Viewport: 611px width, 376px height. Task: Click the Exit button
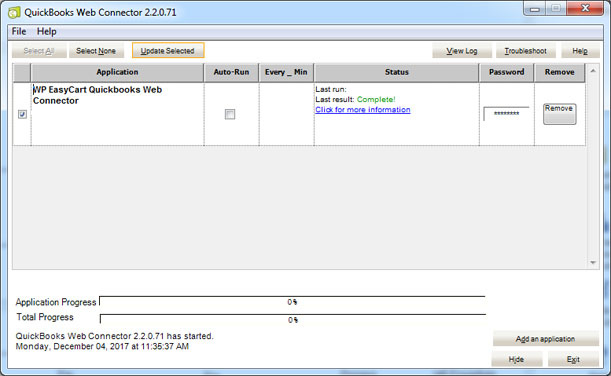573,359
